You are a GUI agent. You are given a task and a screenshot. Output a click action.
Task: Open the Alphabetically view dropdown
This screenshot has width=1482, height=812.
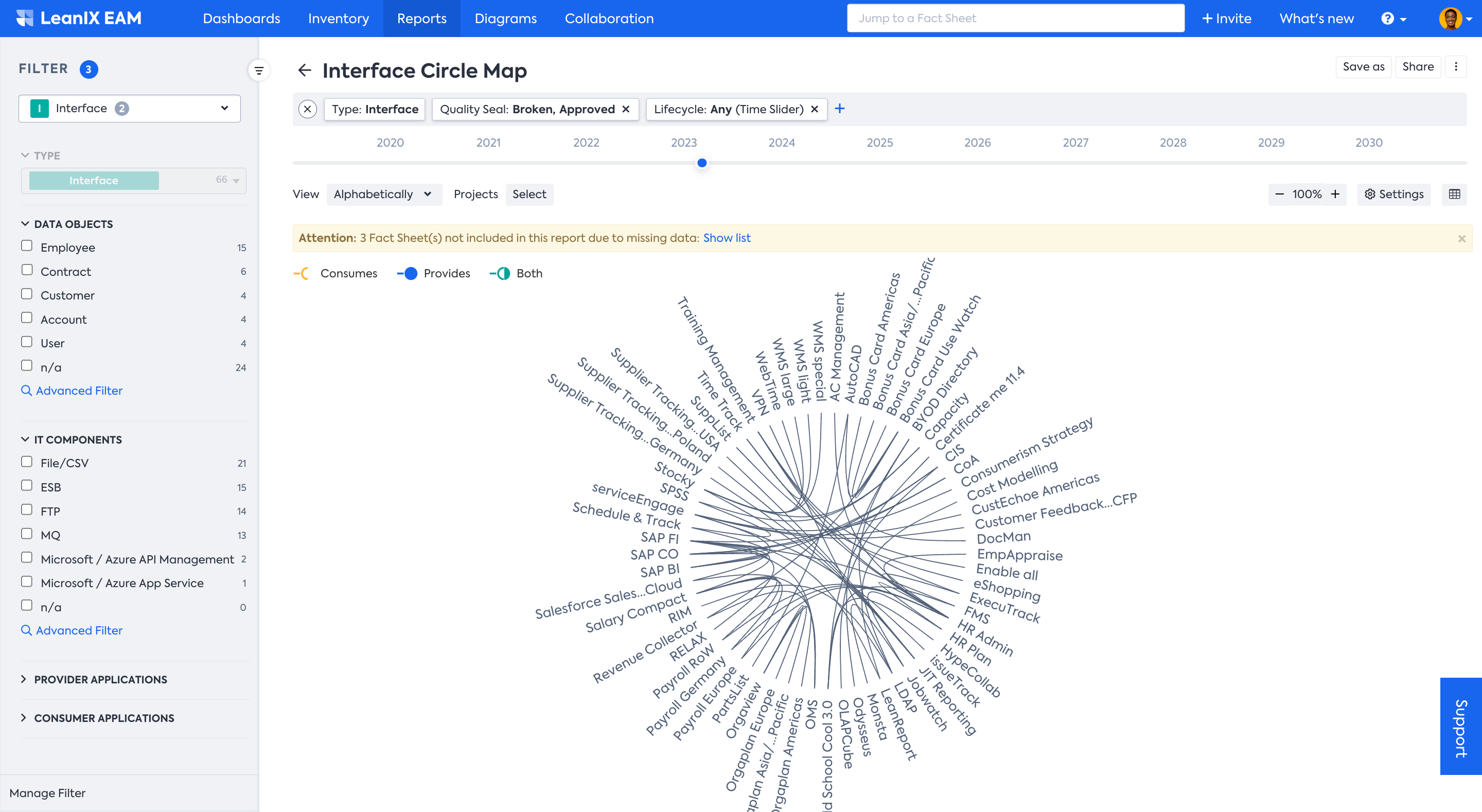[382, 194]
